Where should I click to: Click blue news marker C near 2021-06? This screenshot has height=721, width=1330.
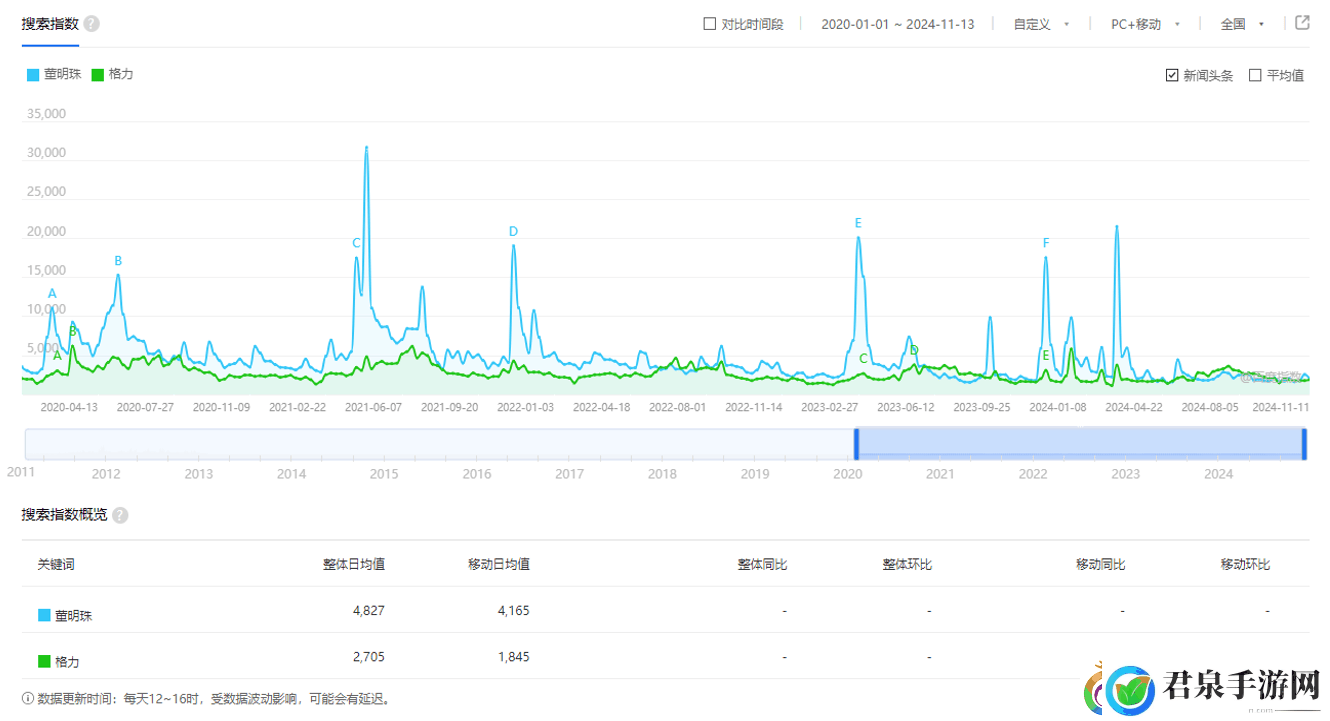[356, 243]
